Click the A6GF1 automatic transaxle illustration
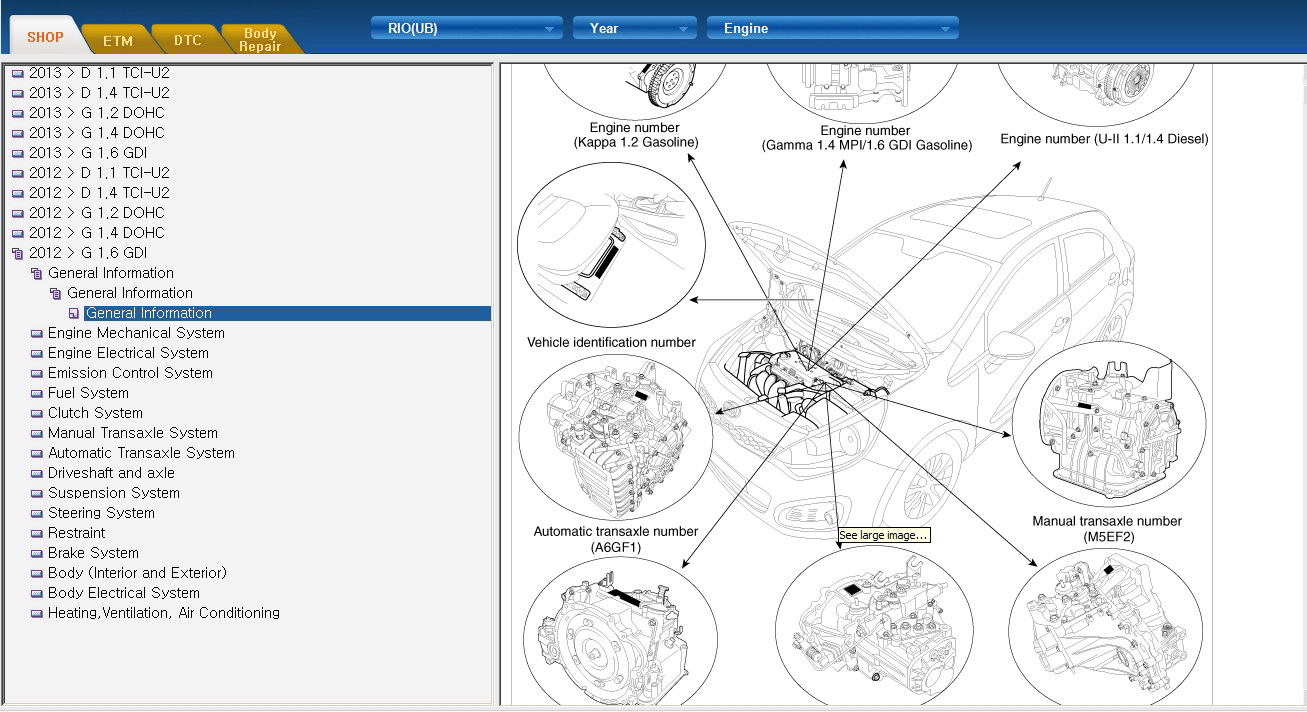This screenshot has width=1307, height=712. click(616, 437)
